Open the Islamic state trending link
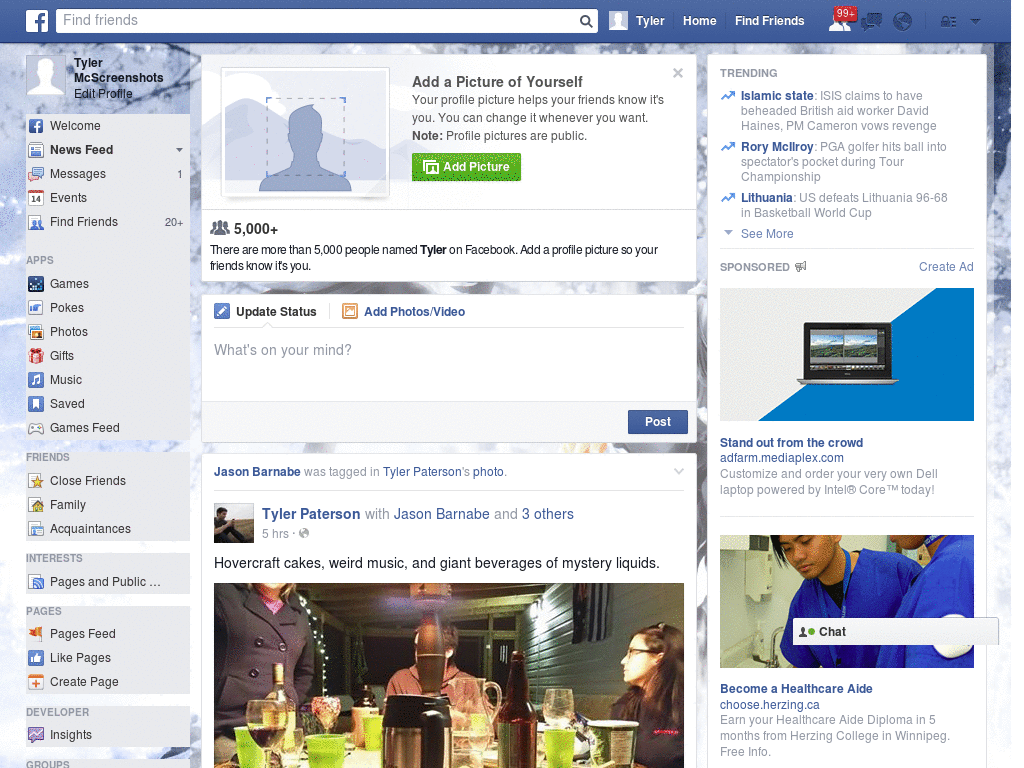1024x768 pixels. click(777, 96)
